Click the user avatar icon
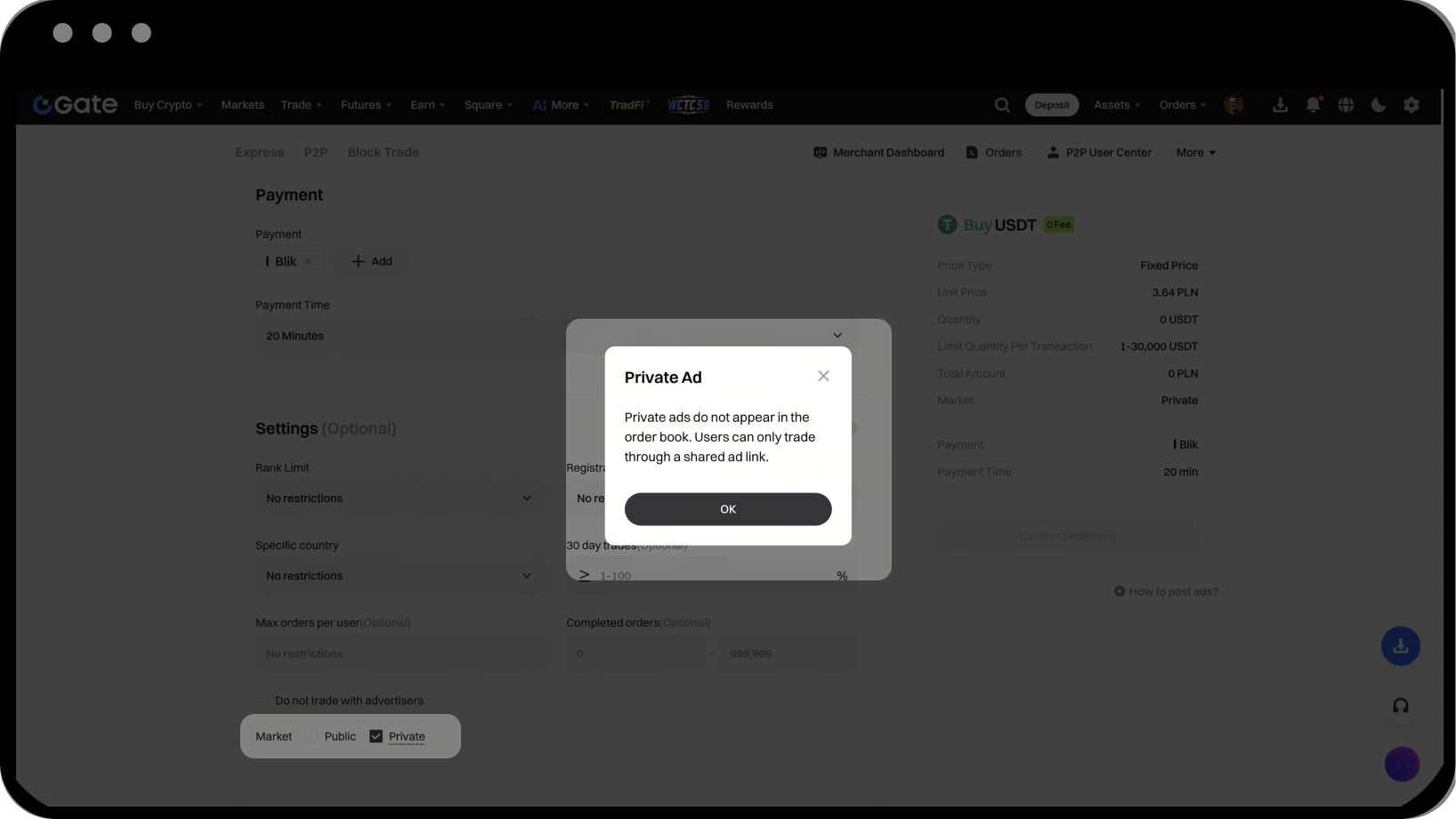 coord(1234,105)
